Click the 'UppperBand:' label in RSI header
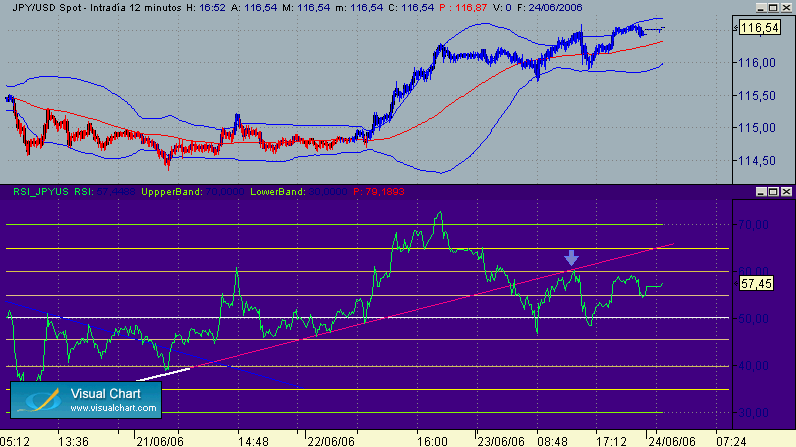This screenshot has height=447, width=796. (x=172, y=192)
